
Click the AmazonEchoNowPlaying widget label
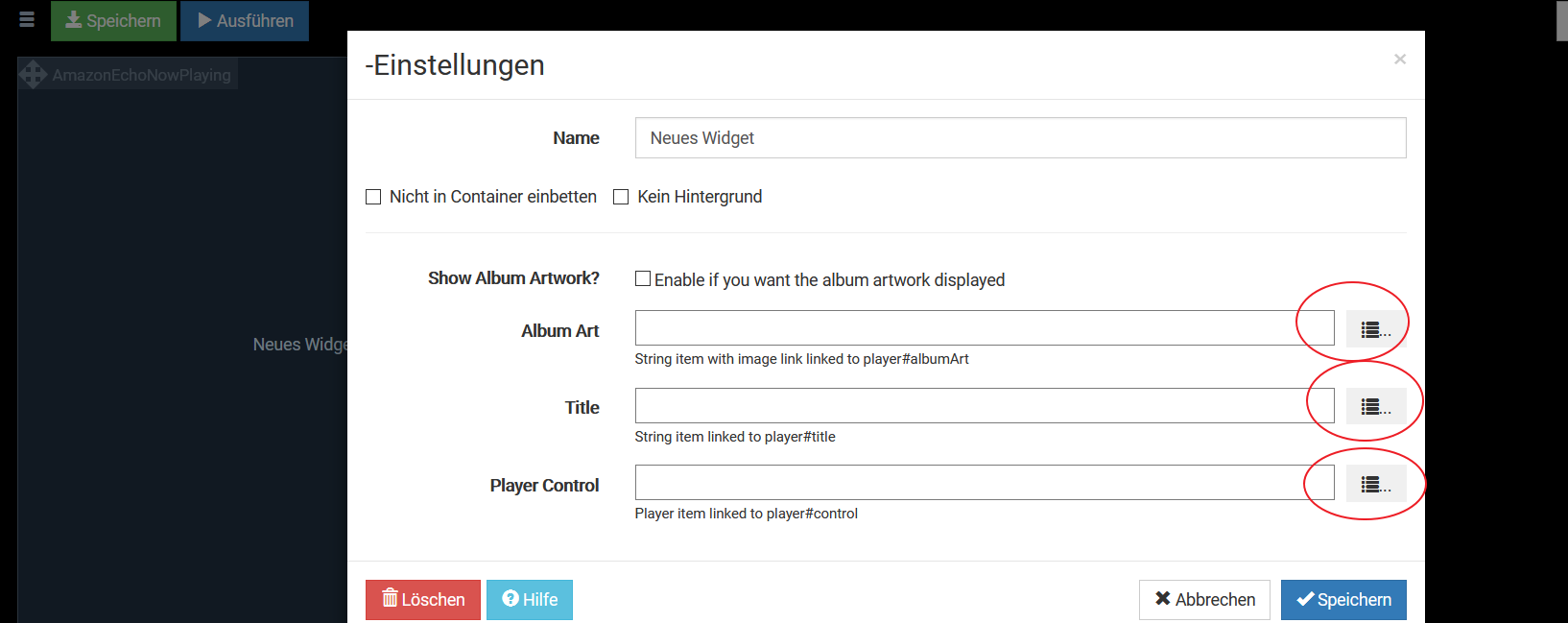[x=141, y=75]
